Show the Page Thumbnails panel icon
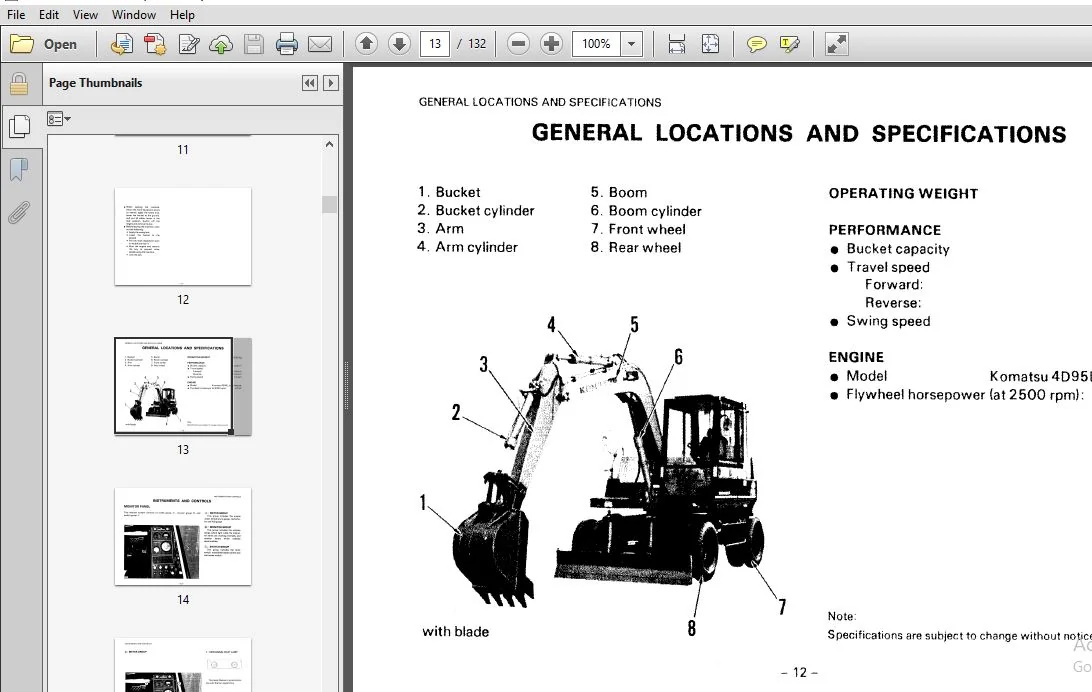 (x=20, y=126)
